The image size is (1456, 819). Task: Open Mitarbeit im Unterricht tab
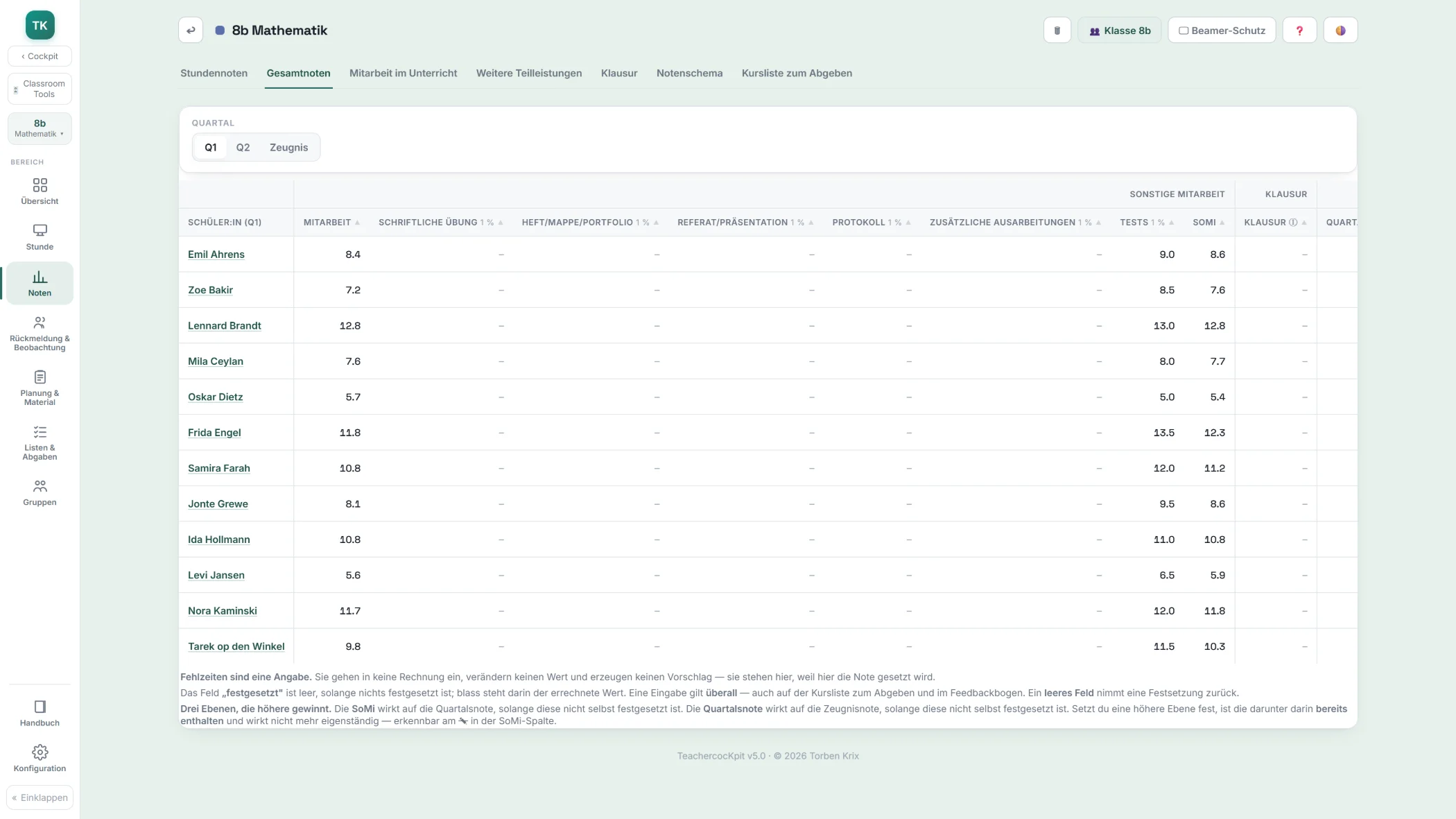[403, 73]
